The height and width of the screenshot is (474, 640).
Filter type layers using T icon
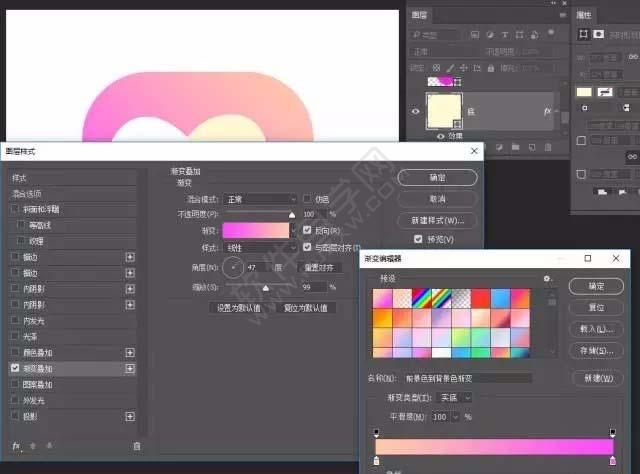pos(504,35)
